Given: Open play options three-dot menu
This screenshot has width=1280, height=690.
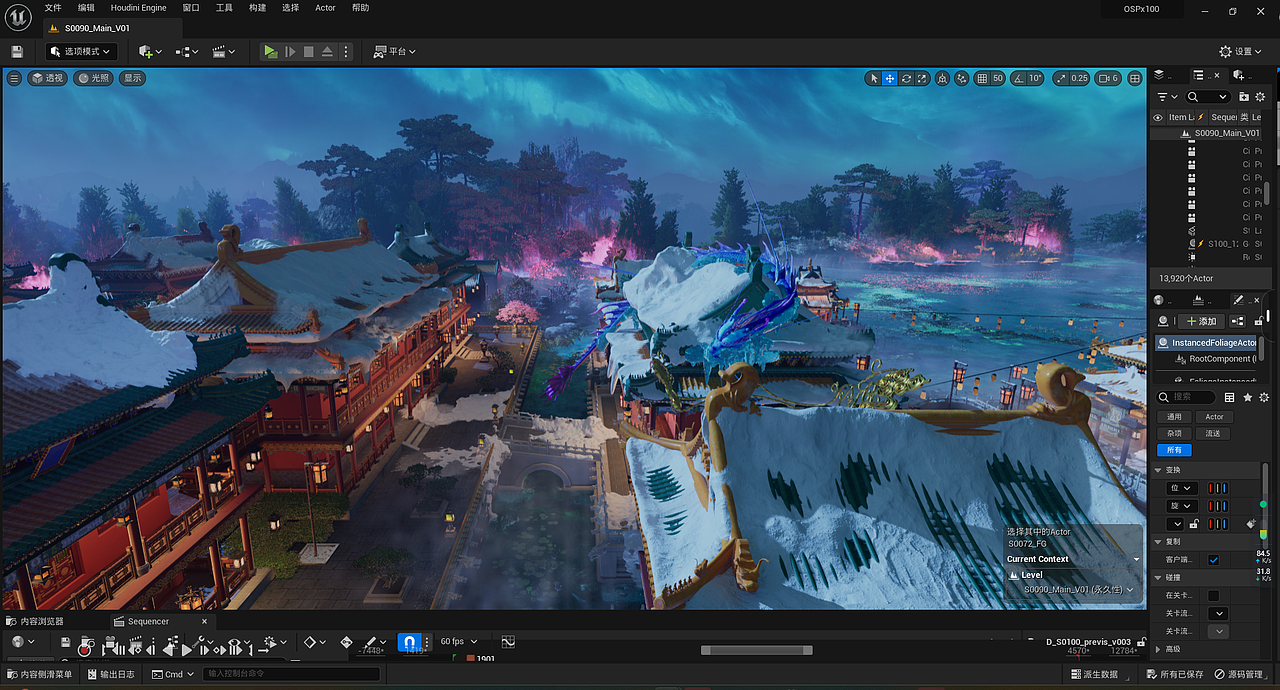Looking at the screenshot, I should [346, 51].
